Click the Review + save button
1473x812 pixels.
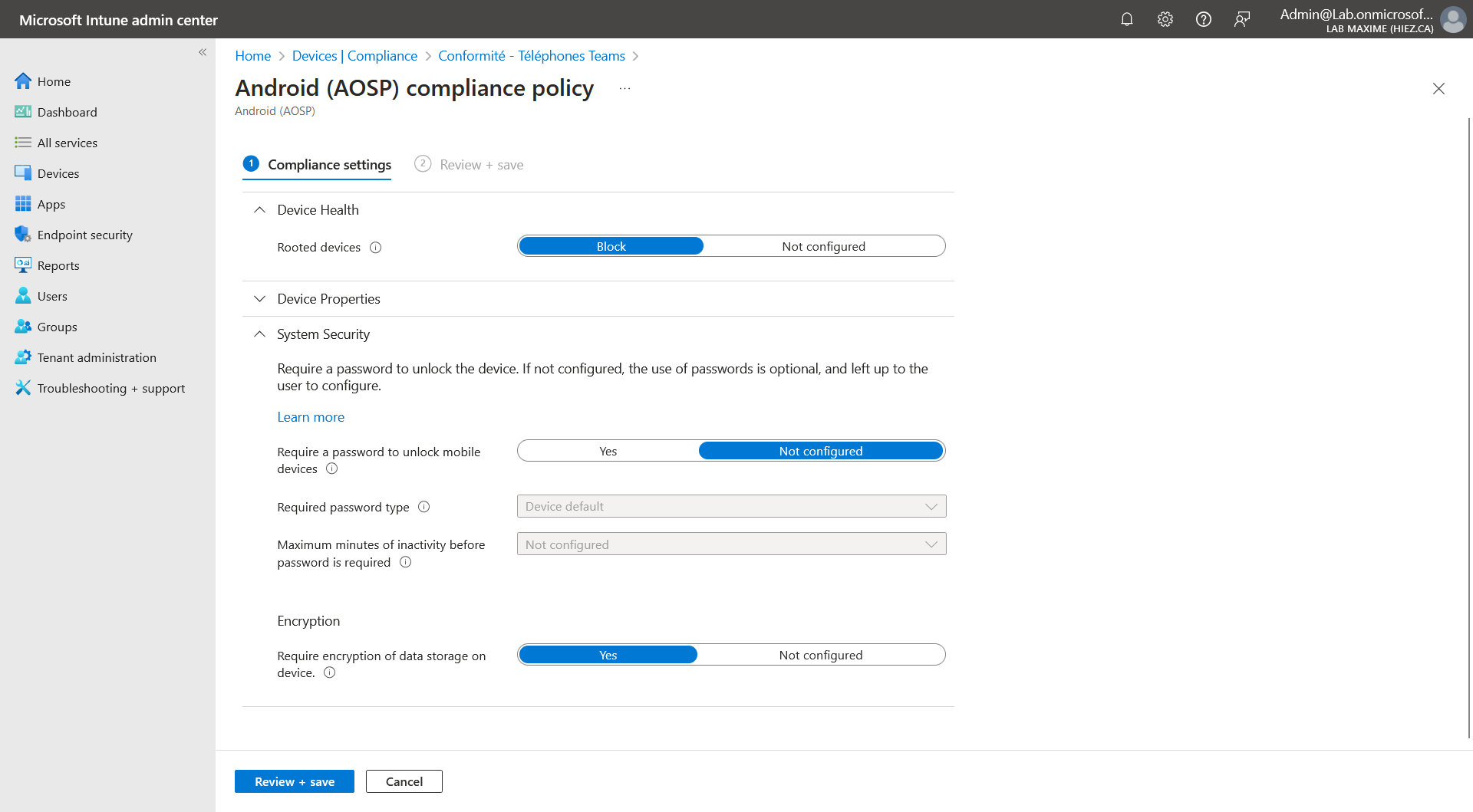coord(294,781)
